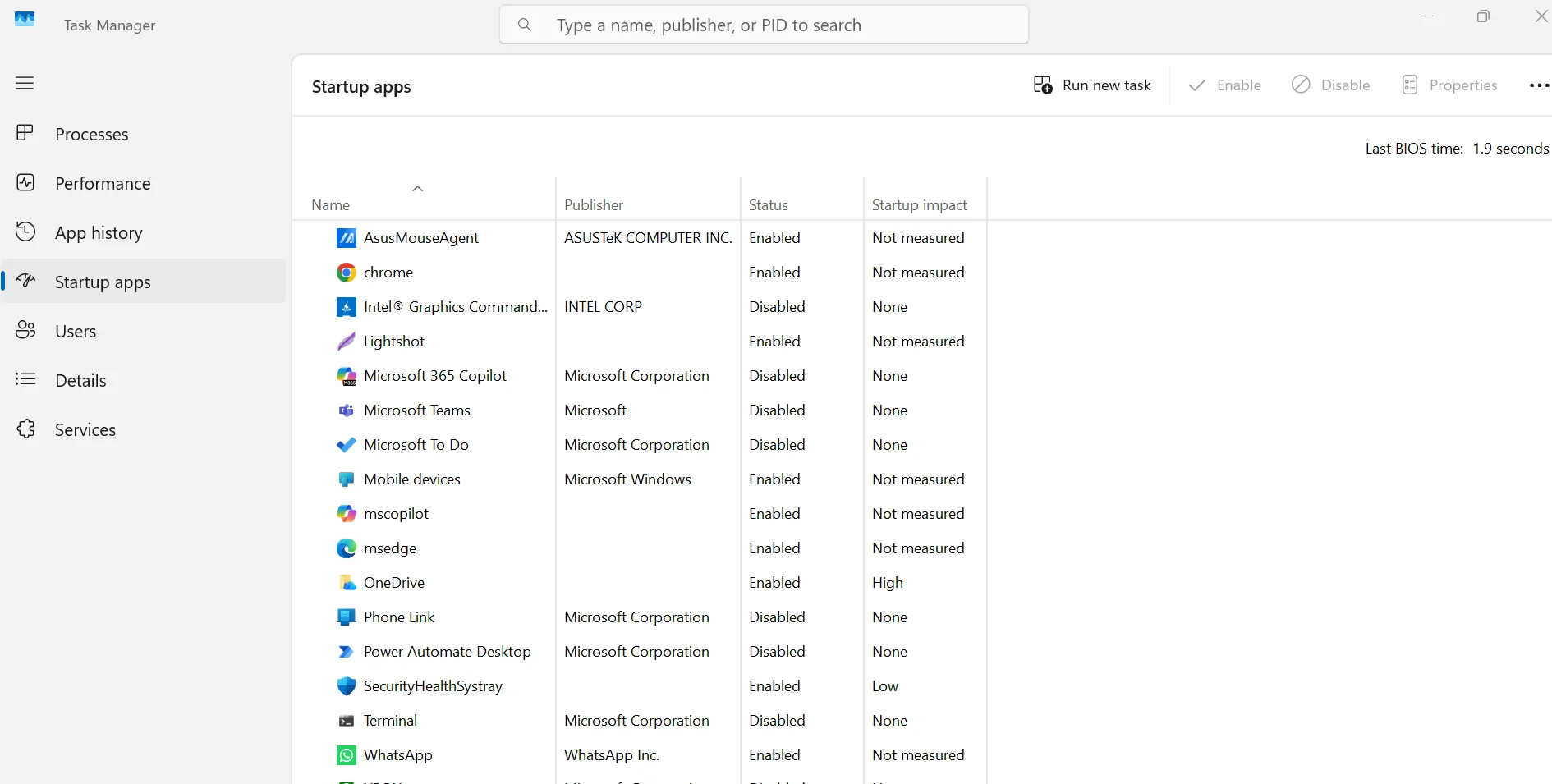Image resolution: width=1552 pixels, height=784 pixels.
Task: Click the WhatsApp icon
Action: [x=347, y=755]
